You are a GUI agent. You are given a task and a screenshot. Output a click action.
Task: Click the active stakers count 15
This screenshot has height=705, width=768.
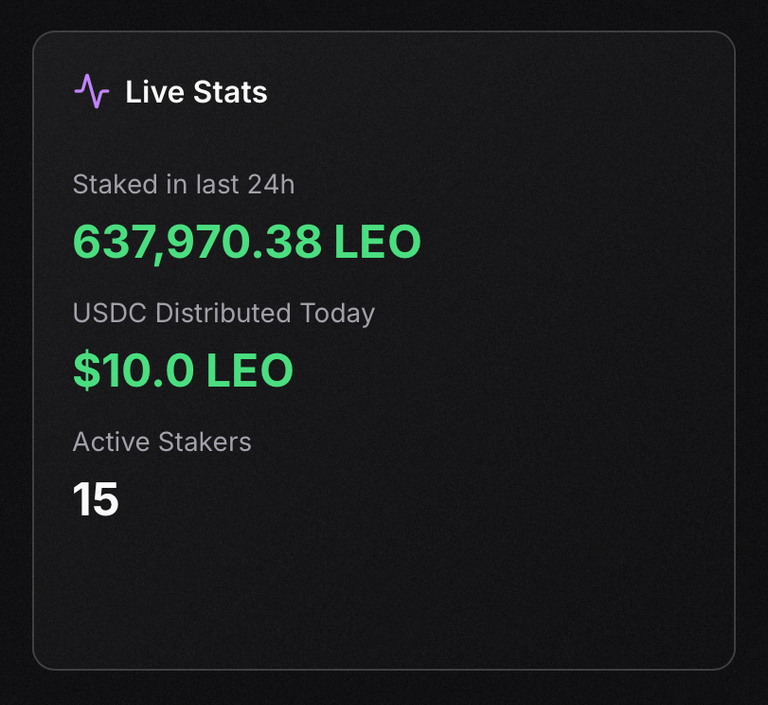(96, 499)
